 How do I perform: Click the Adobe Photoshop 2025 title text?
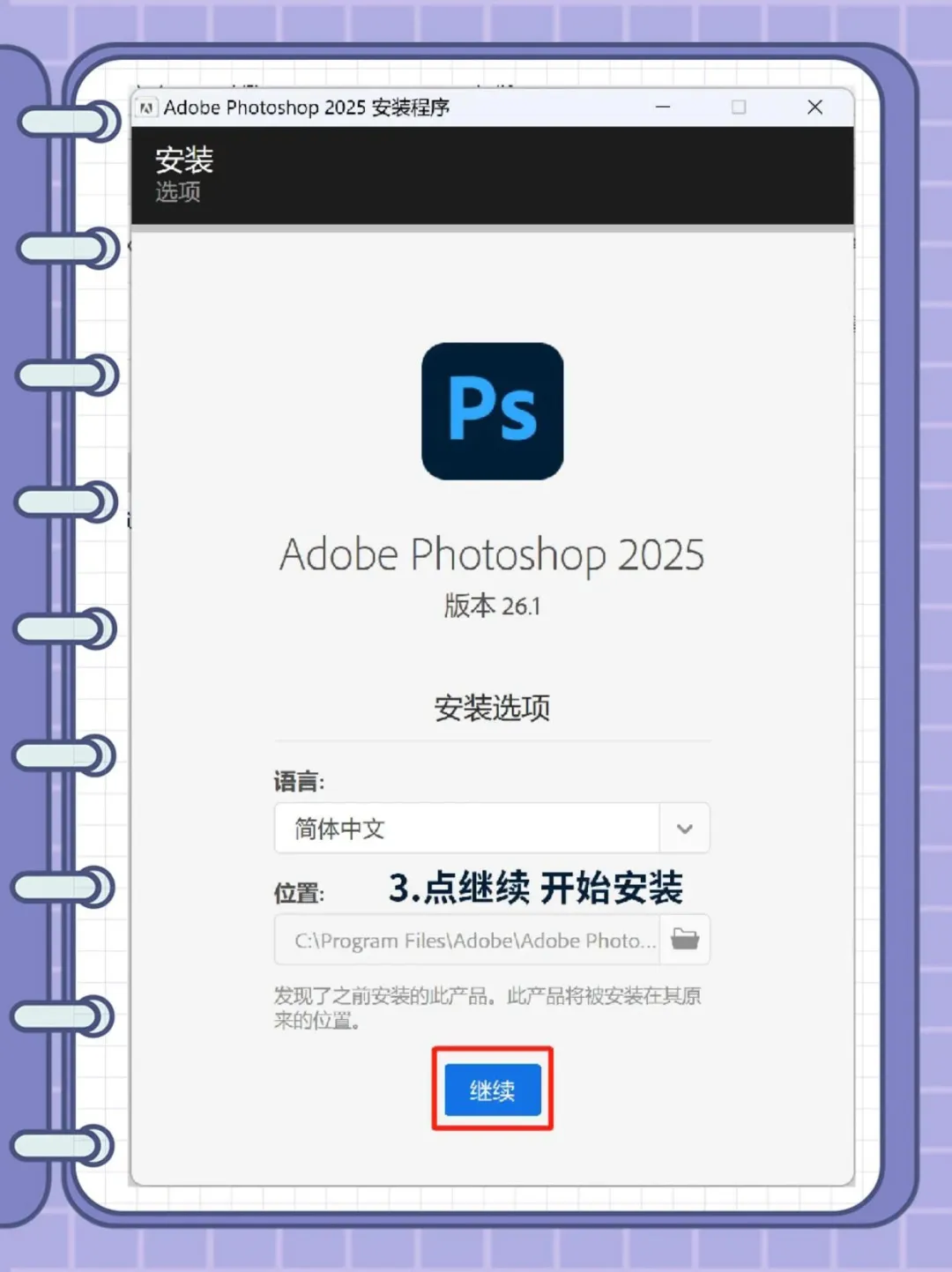coord(492,554)
